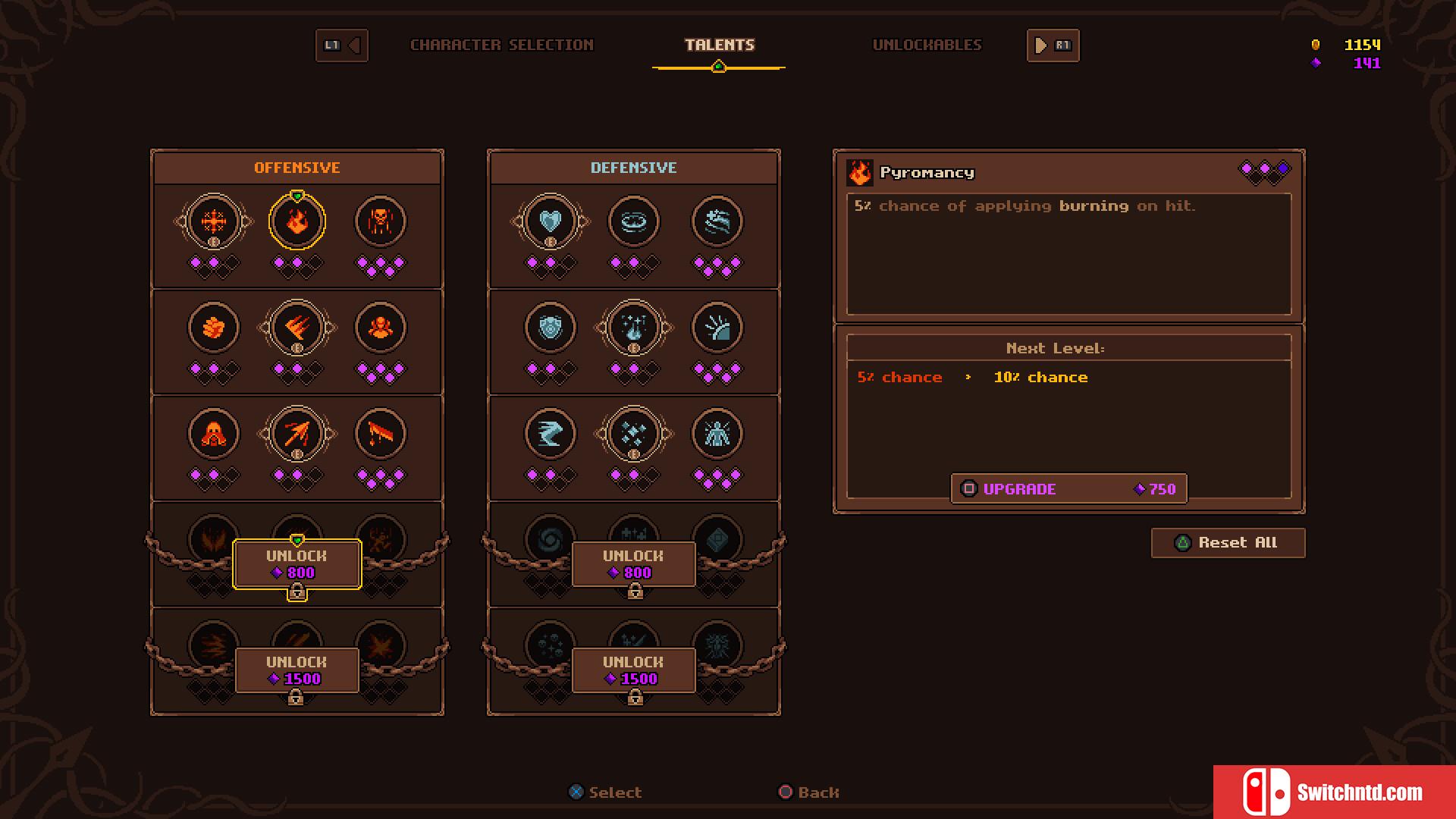Screen dimensions: 1456x819
Task: Select the Pyromancy flame talent icon
Action: coord(297,221)
